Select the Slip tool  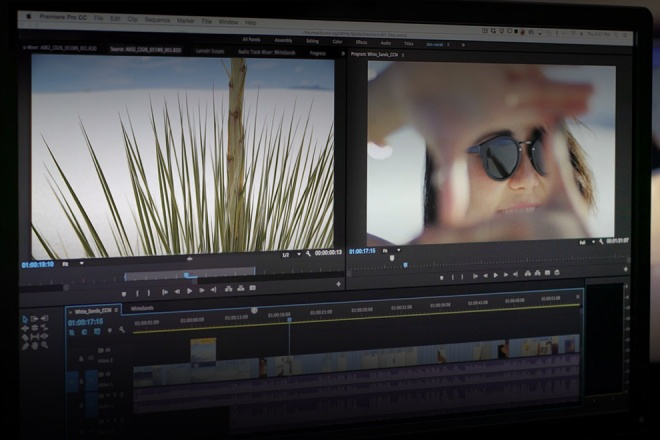point(35,337)
